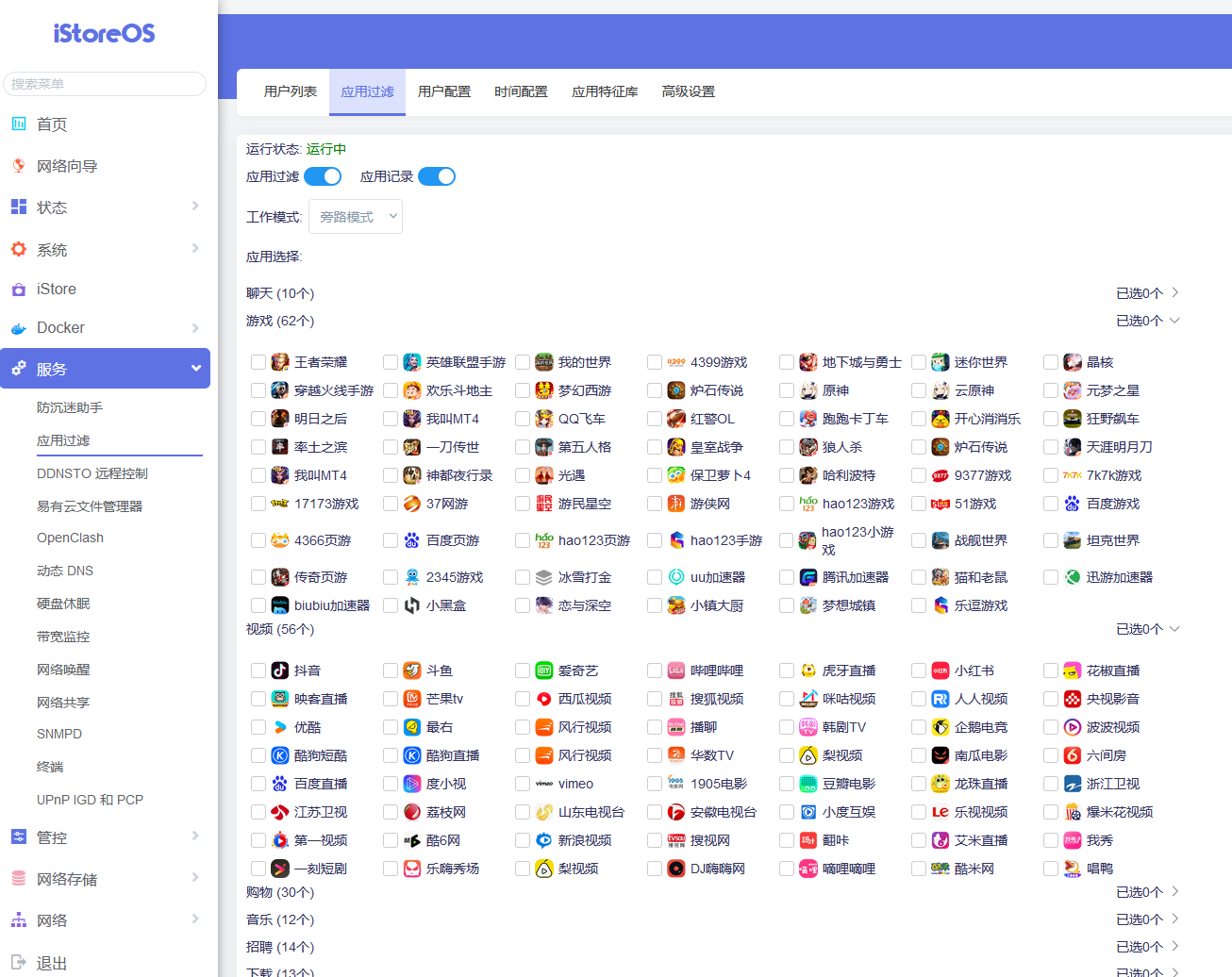Click the 退出 logout icon in sidebar
Viewport: 1232px width, 977px height.
pyautogui.click(x=19, y=963)
